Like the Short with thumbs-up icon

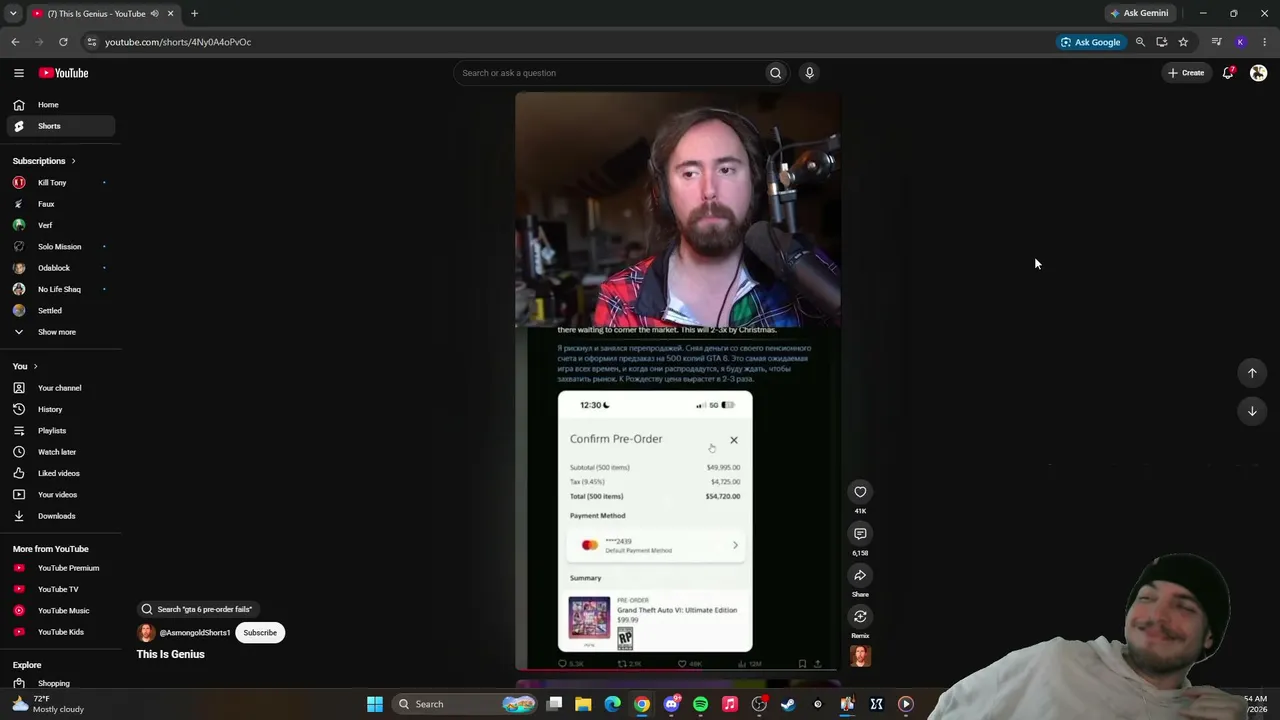point(860,492)
